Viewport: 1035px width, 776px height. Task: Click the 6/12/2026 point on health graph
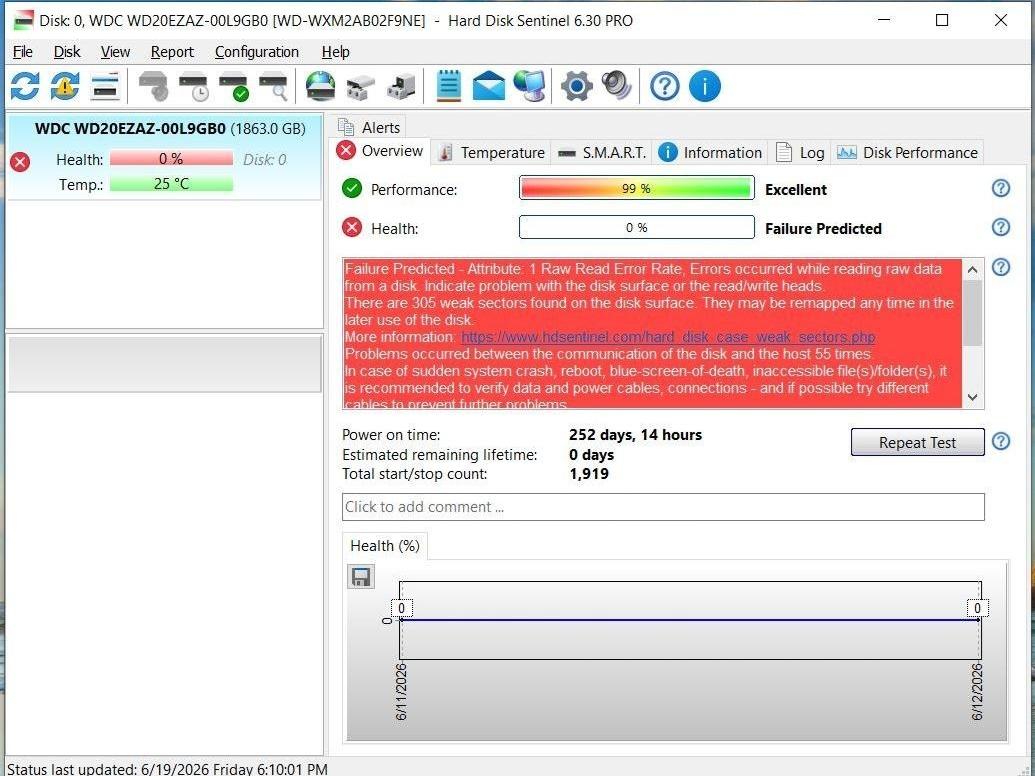point(978,620)
